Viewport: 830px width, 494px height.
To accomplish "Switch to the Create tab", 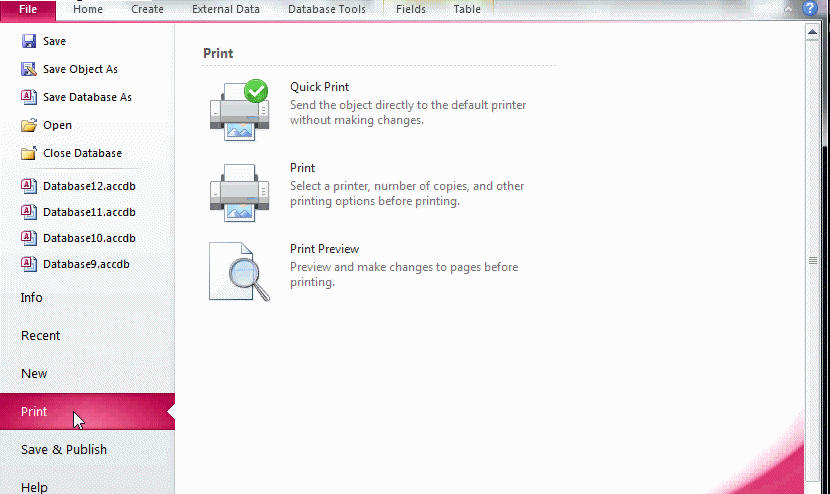I will (147, 10).
